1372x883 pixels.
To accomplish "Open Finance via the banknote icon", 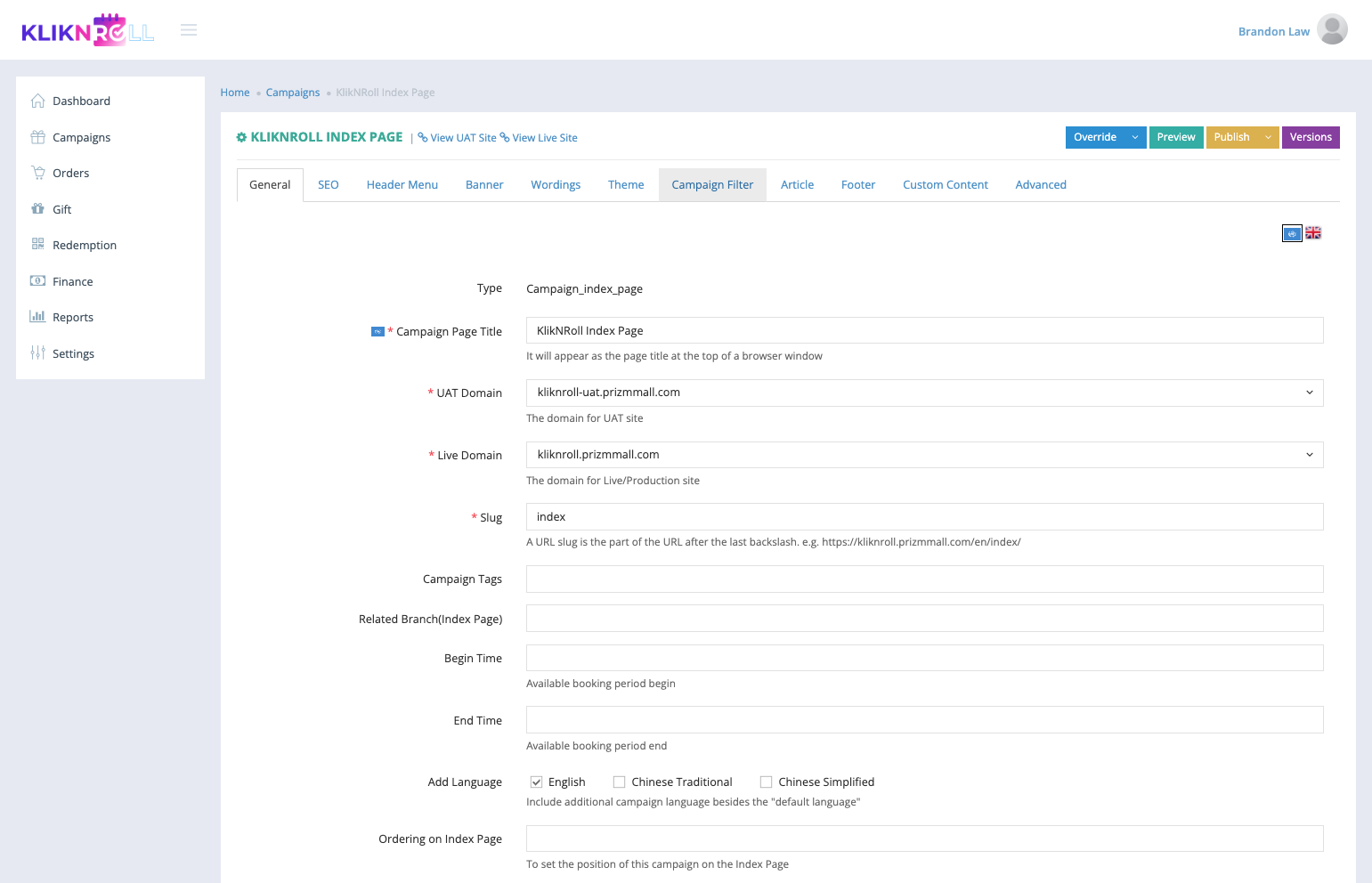I will 37,281.
